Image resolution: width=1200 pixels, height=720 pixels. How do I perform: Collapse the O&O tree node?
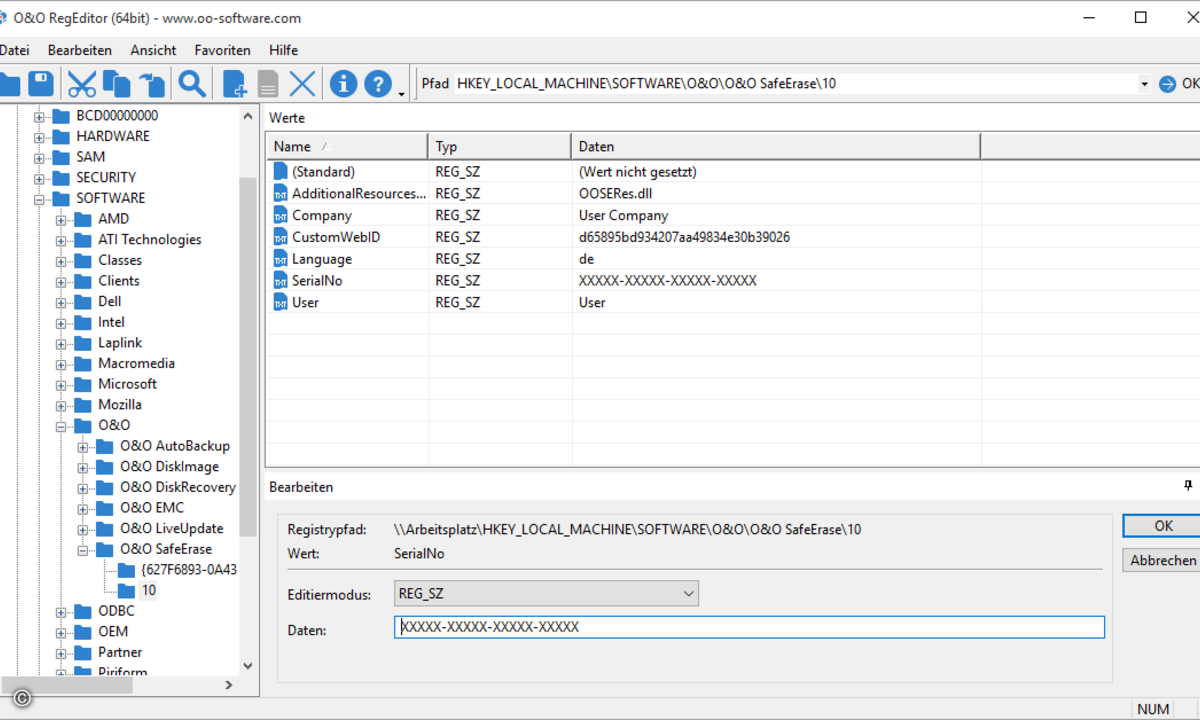pyautogui.click(x=61, y=426)
